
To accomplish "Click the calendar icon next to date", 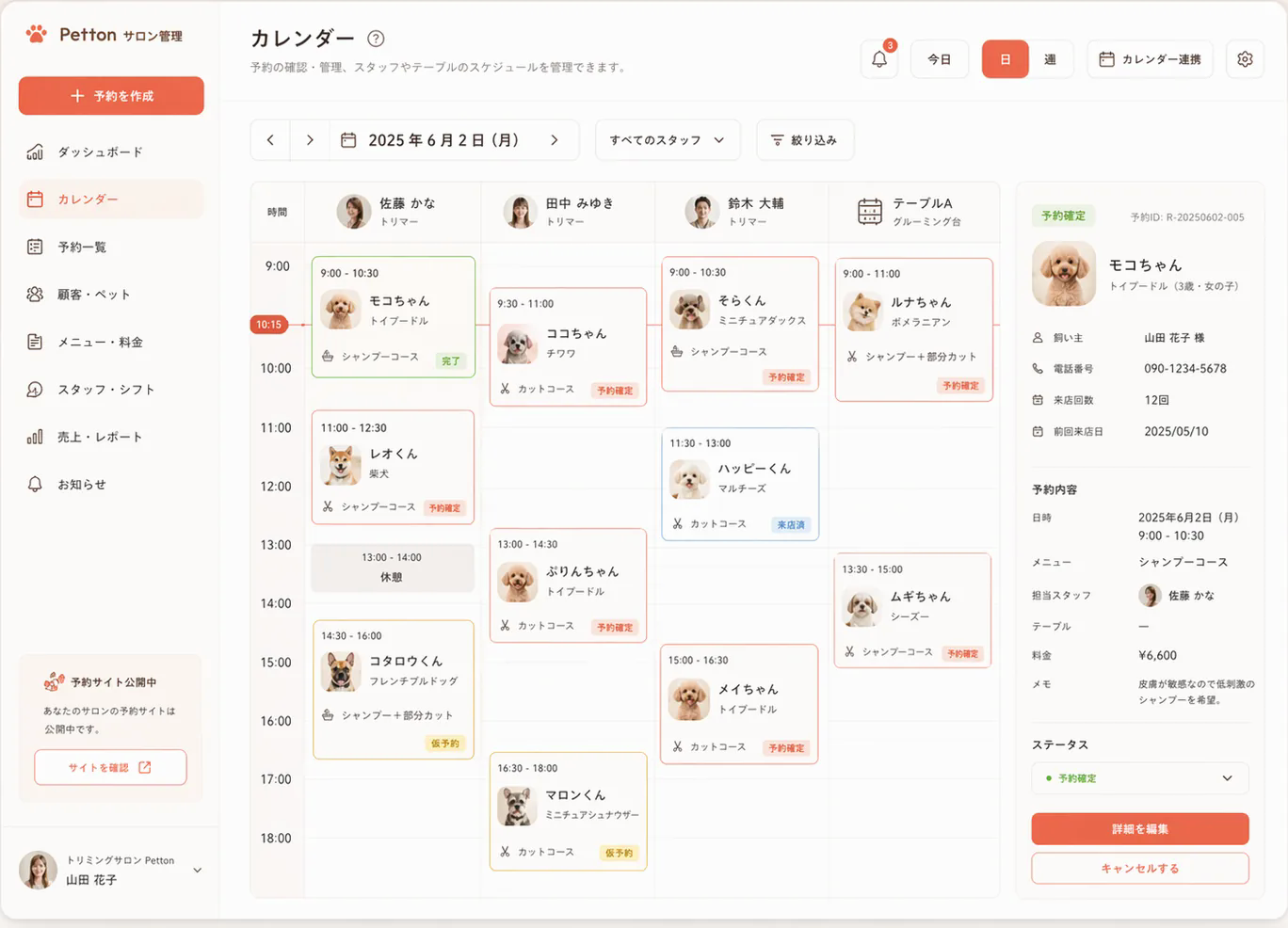I will (348, 140).
